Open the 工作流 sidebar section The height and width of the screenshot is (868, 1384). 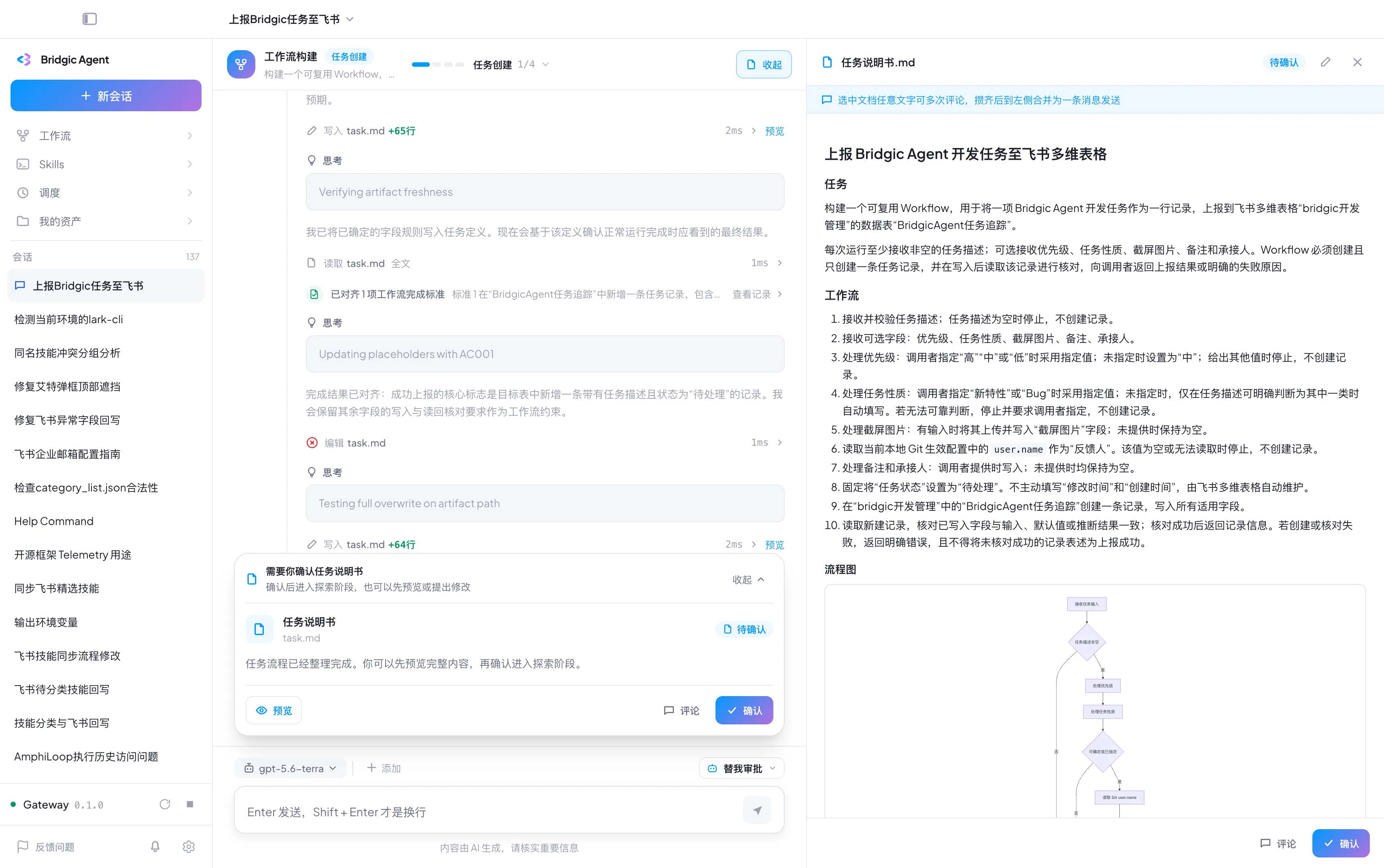(106, 135)
